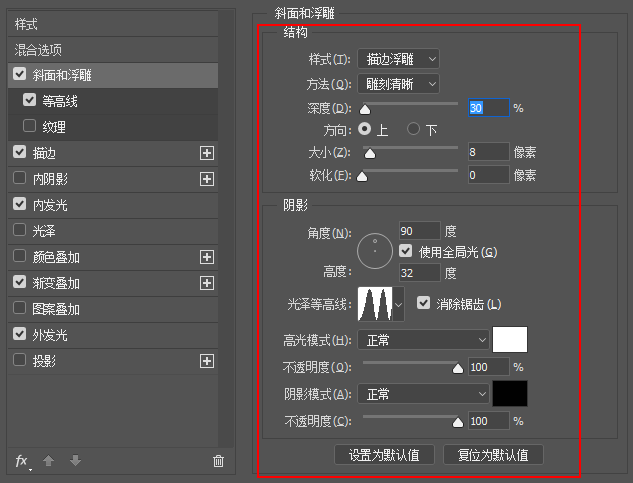Screen dimensions: 633x483
Task: Add another 描边 effect via plus icon
Action: click(x=207, y=153)
